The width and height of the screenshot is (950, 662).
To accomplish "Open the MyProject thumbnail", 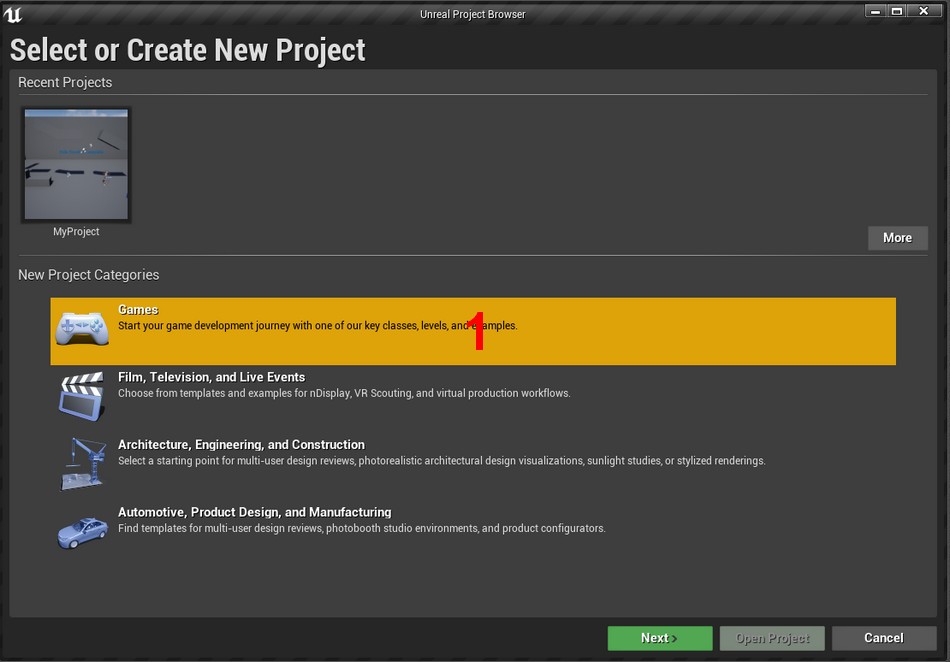I will (76, 164).
